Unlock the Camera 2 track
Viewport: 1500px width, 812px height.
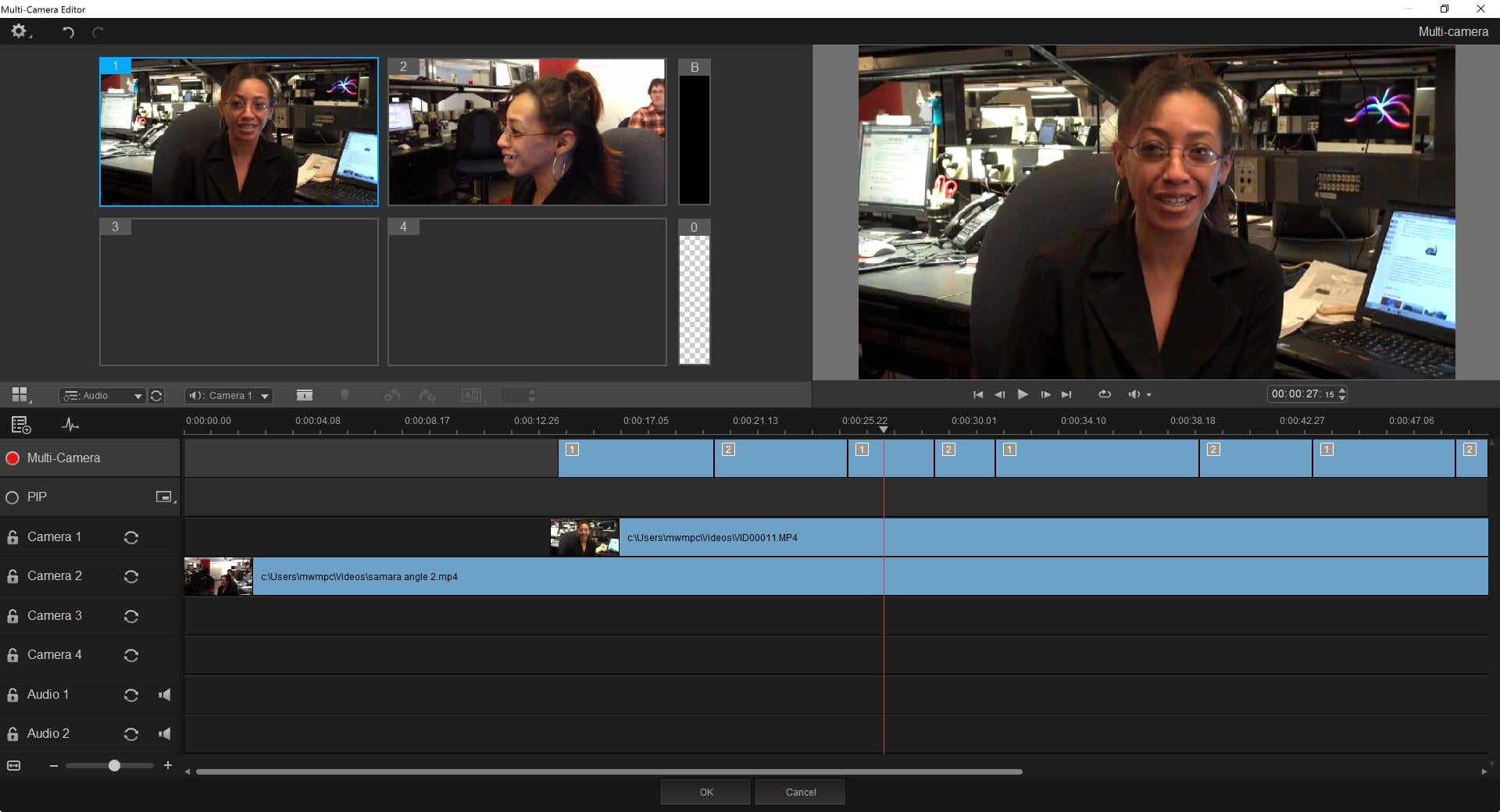click(12, 576)
